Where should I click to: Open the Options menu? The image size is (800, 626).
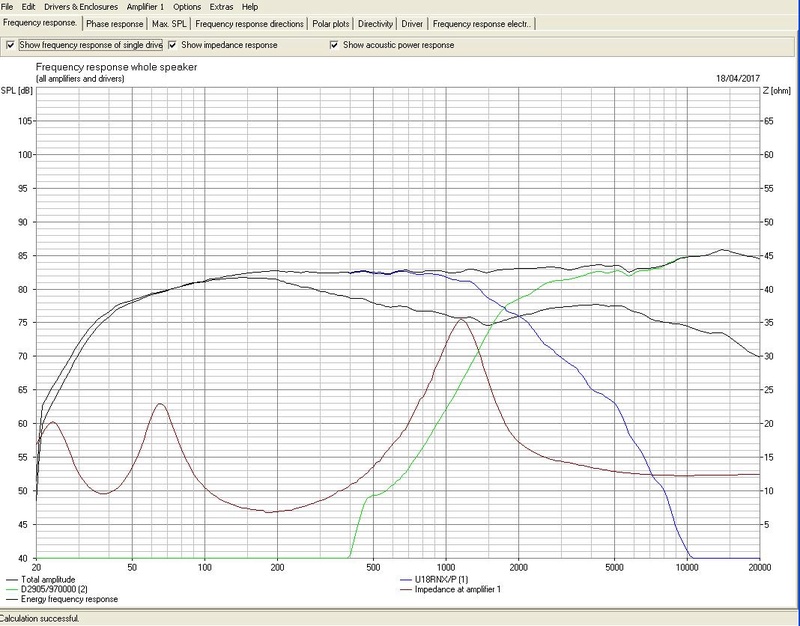click(x=187, y=7)
